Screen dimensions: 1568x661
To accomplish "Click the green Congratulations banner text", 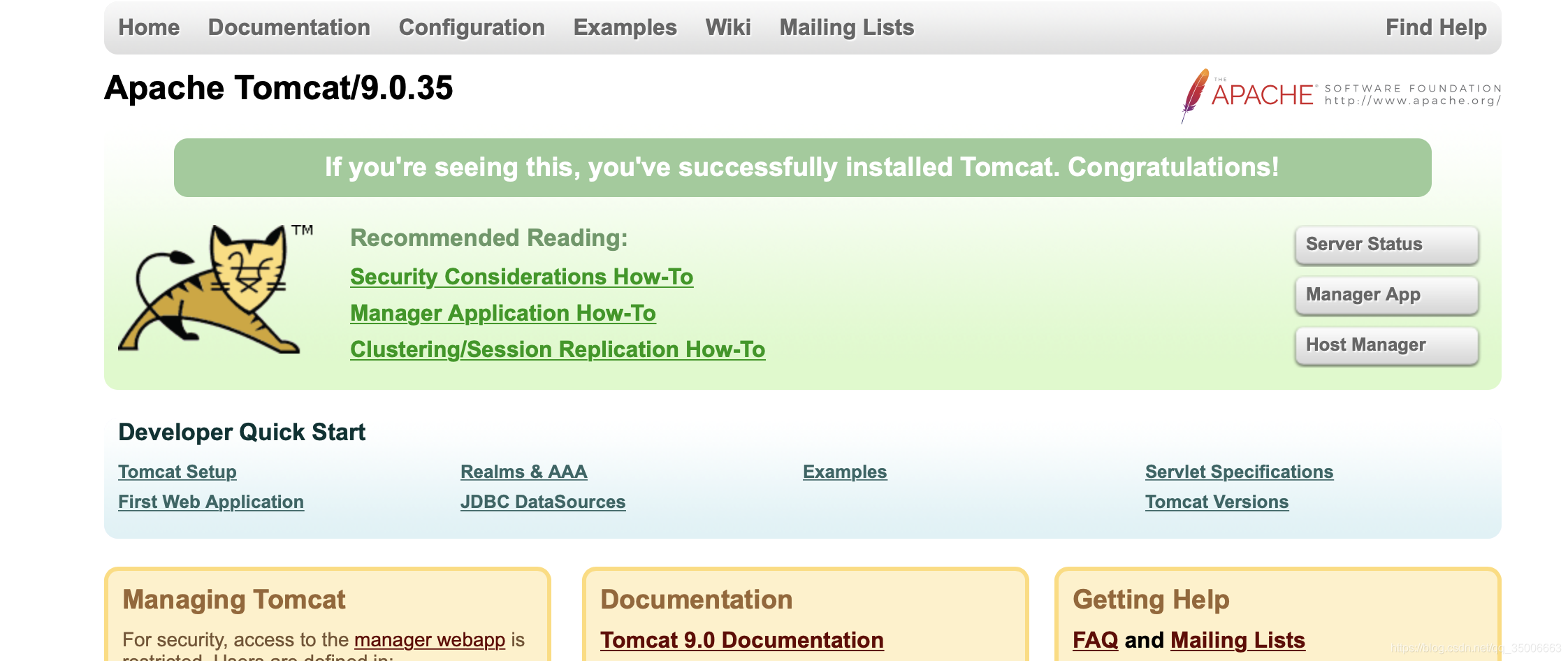I will pos(802,168).
